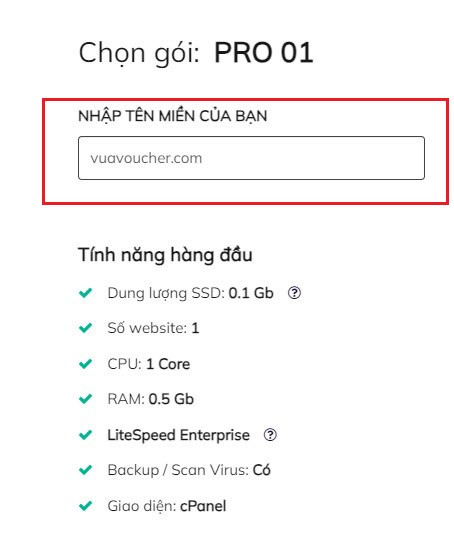Click the domain name input field
Image resolution: width=454 pixels, height=560 pixels.
click(x=251, y=158)
